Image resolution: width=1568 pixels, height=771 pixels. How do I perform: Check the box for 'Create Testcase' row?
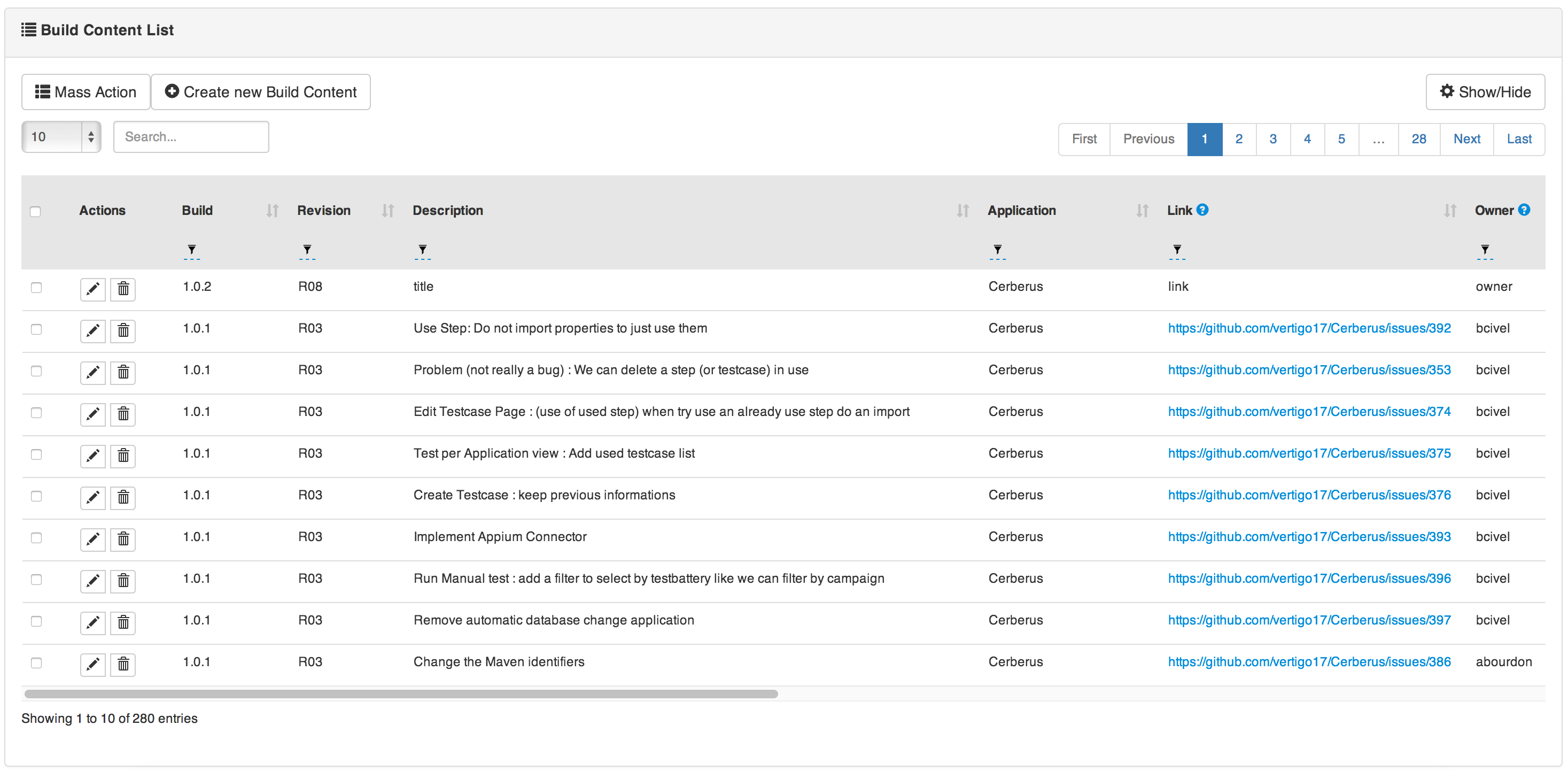36,496
